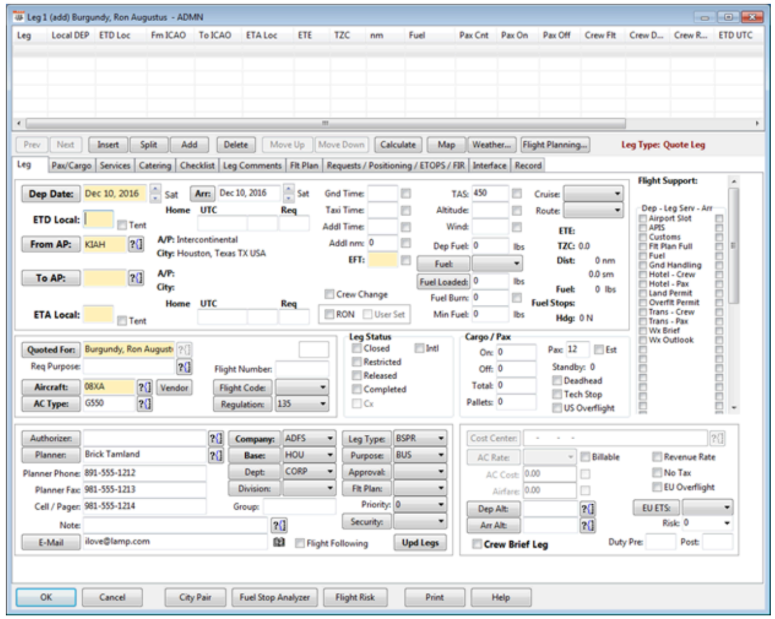Click the Fuel Stop Analyzer button

275,597
